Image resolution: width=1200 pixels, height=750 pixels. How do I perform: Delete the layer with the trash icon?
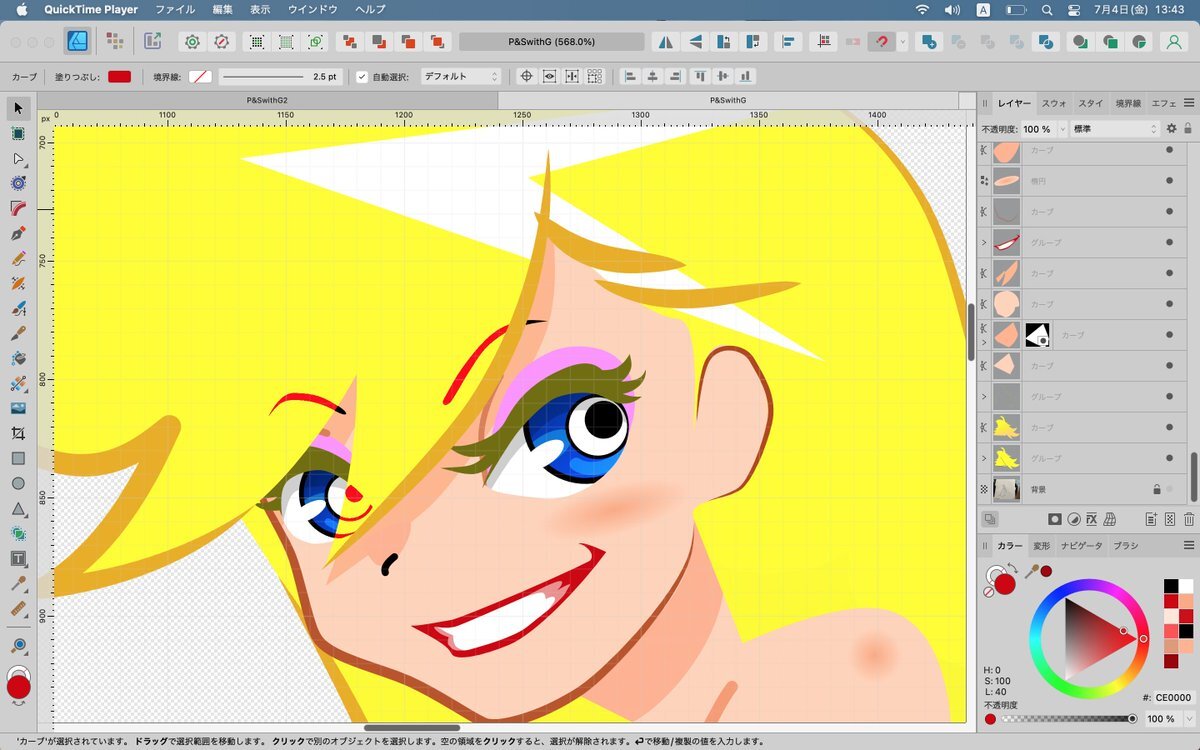1189,519
